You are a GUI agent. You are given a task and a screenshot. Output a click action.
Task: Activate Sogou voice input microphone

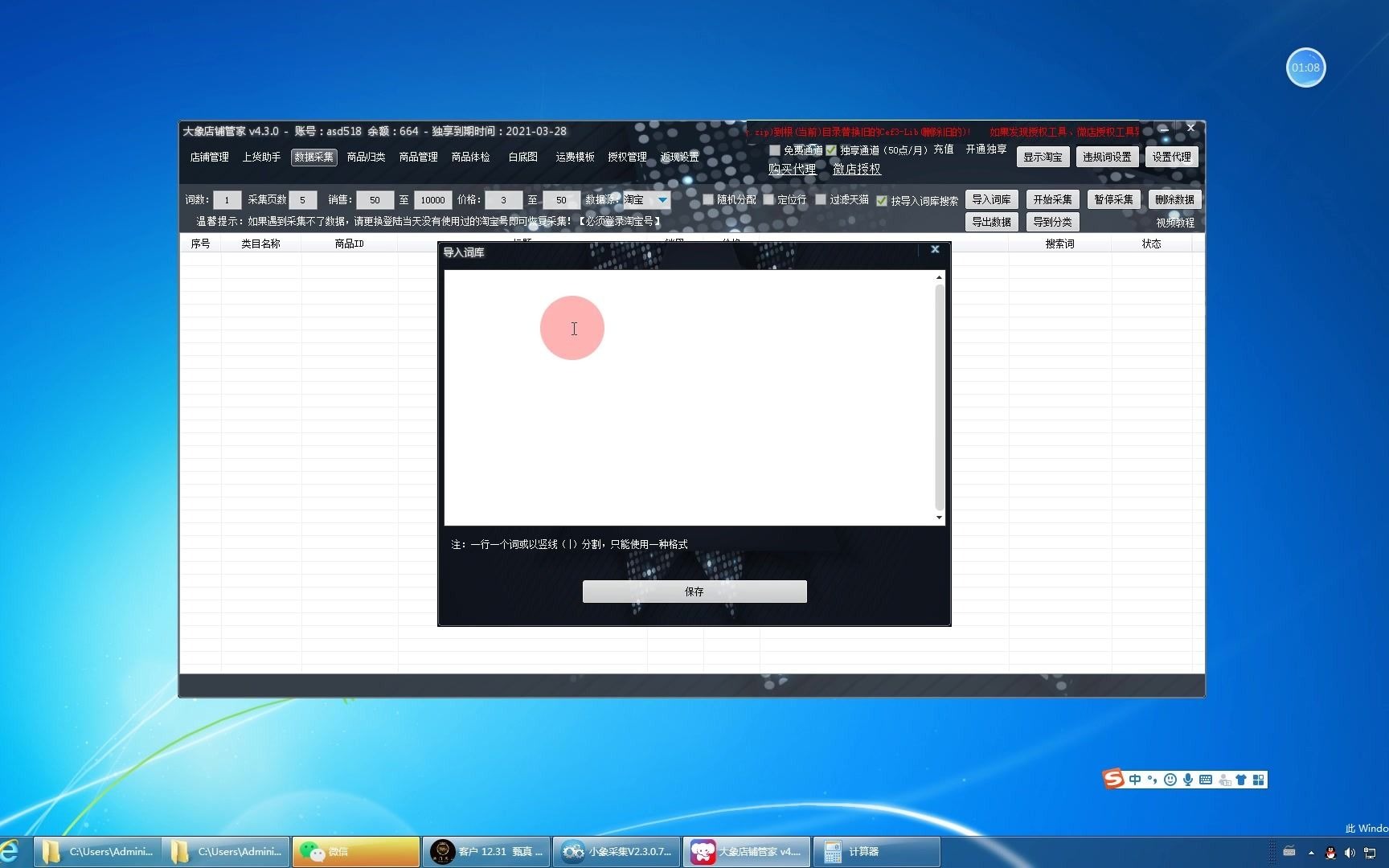(1188, 780)
